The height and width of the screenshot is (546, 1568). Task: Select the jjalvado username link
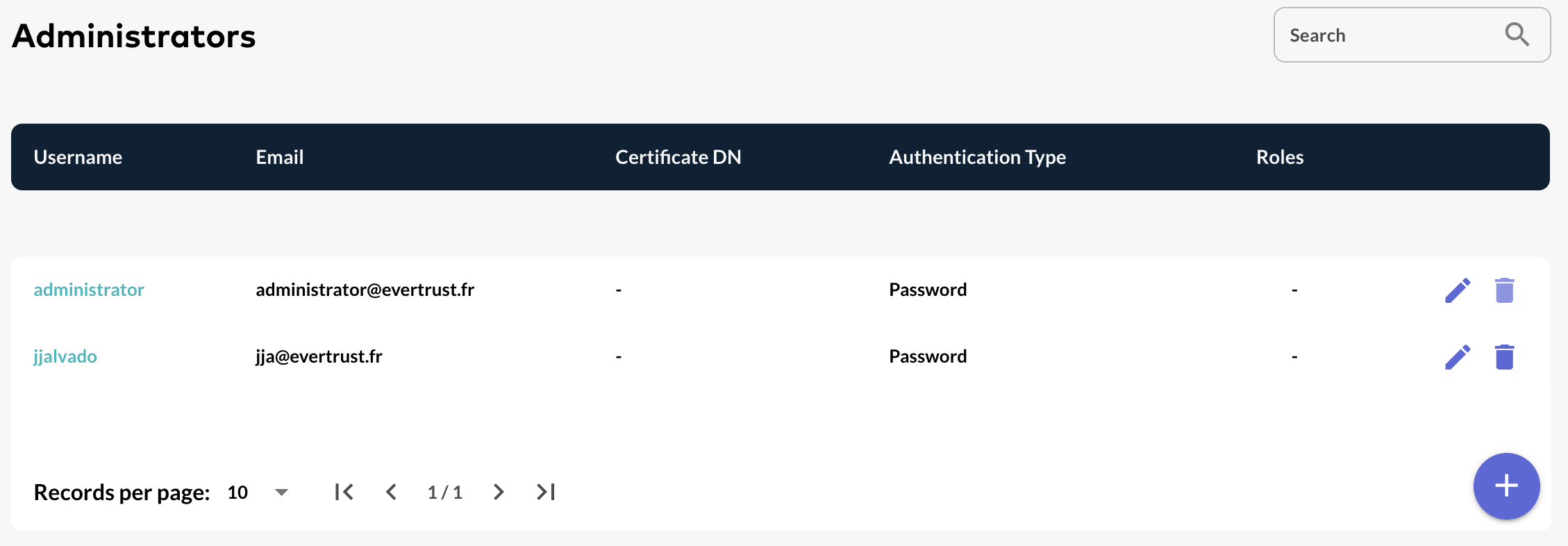click(x=65, y=356)
